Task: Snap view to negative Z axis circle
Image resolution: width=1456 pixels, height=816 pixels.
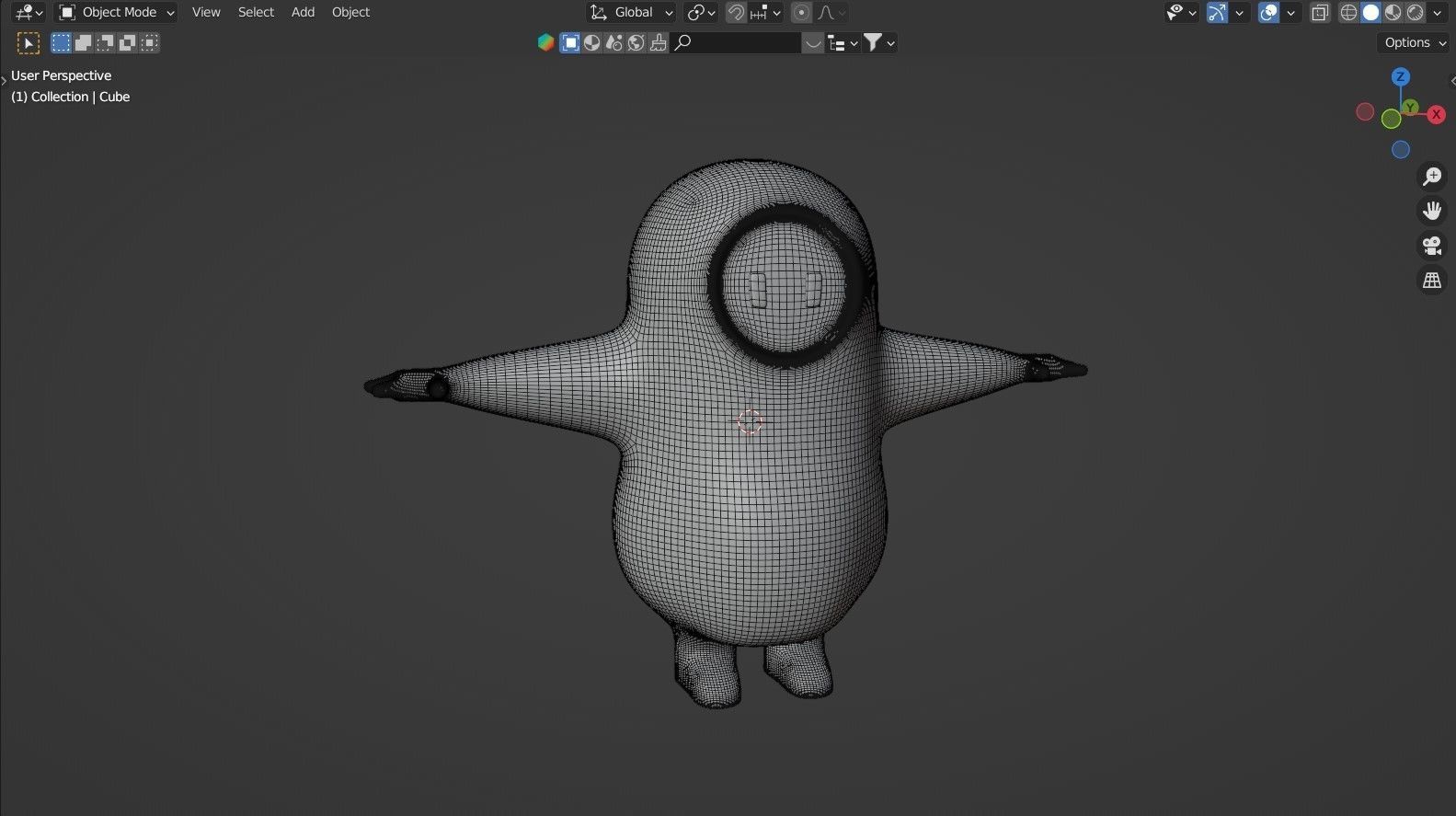Action: point(1401,149)
